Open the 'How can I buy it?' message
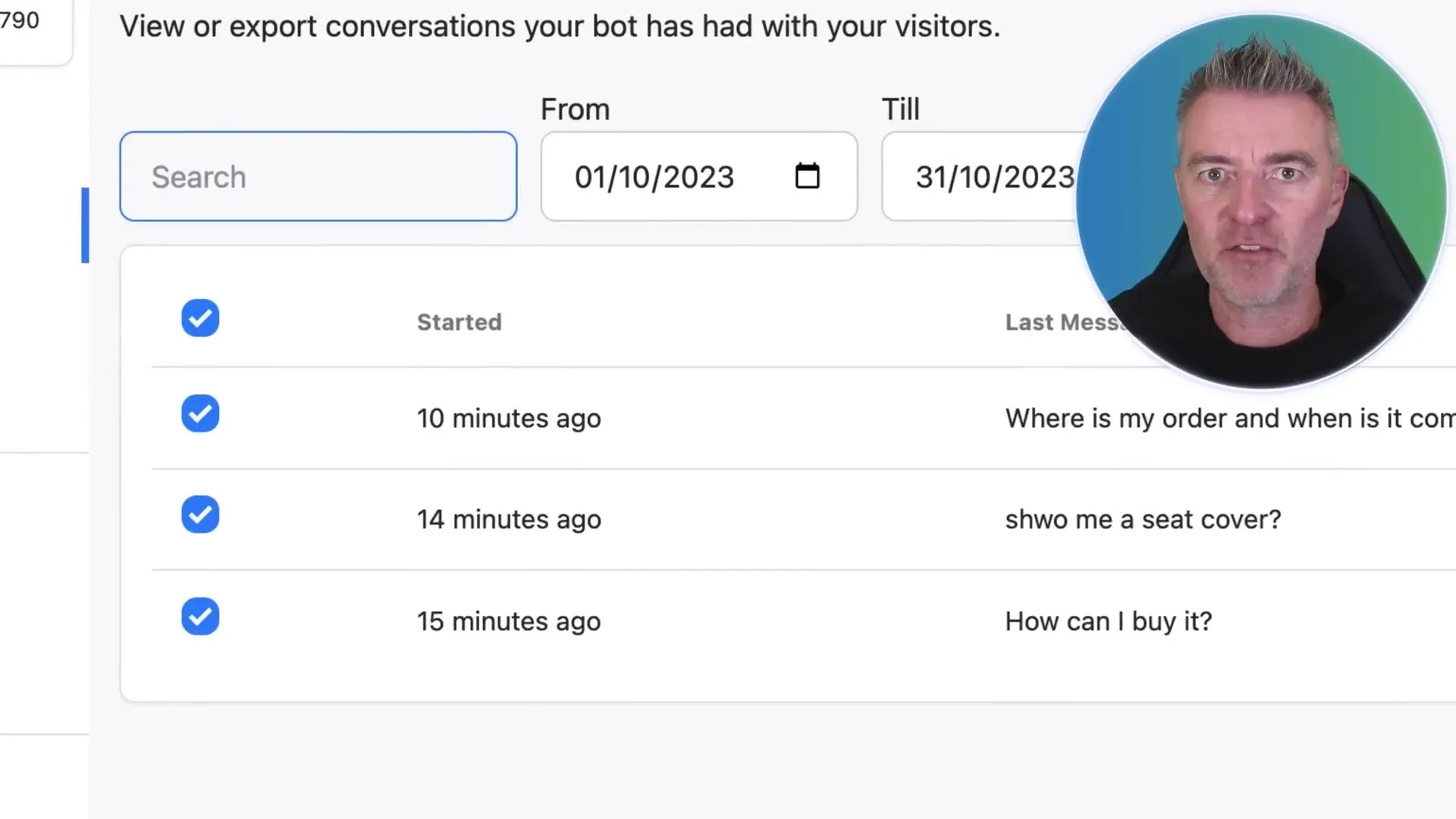 click(1108, 622)
